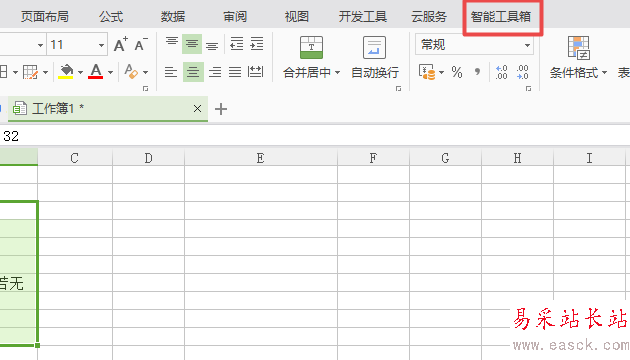Screen dimensions: 630x360
Task: Decrease font size with A- icon
Action: pos(141,44)
